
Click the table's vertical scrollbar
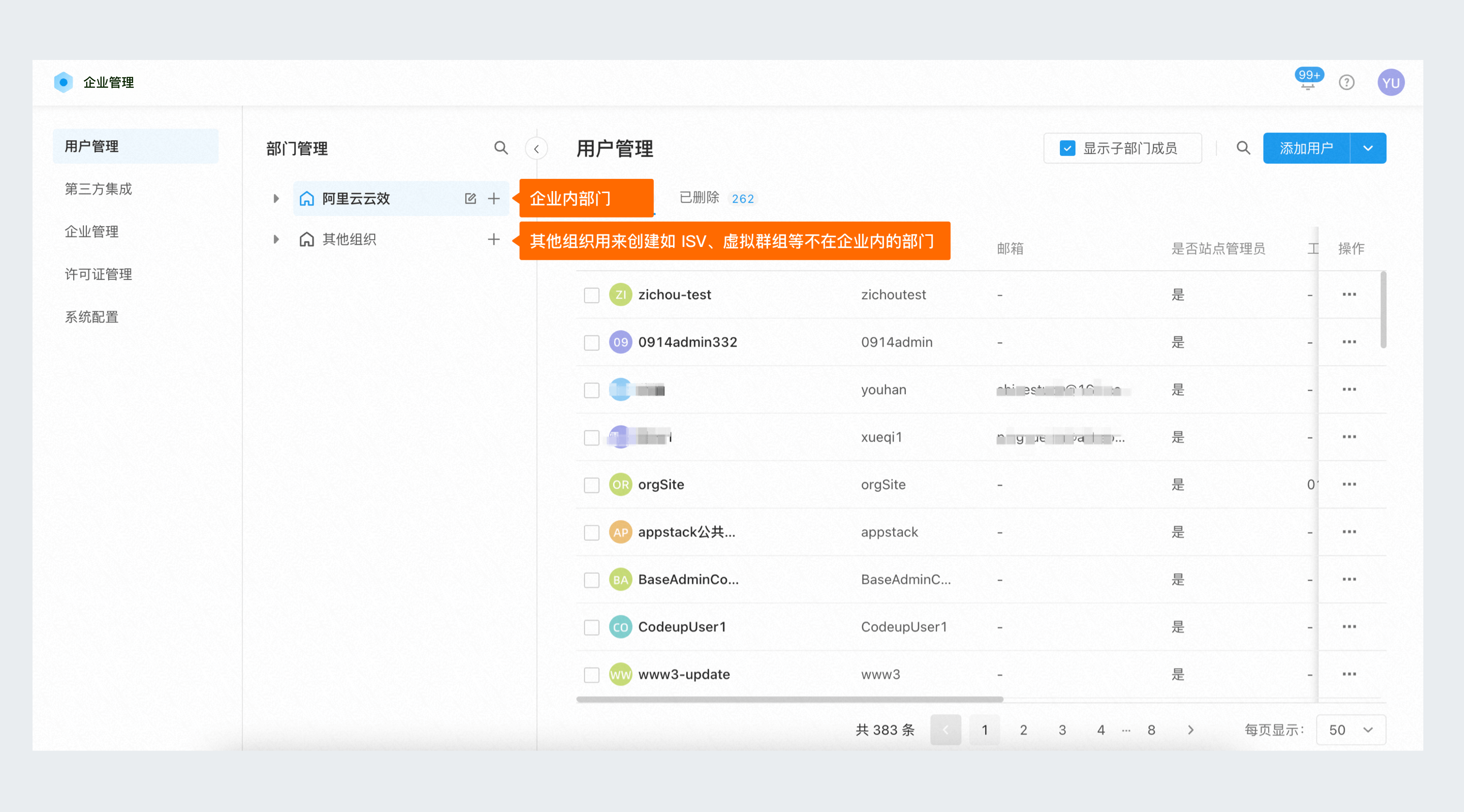[x=1383, y=310]
